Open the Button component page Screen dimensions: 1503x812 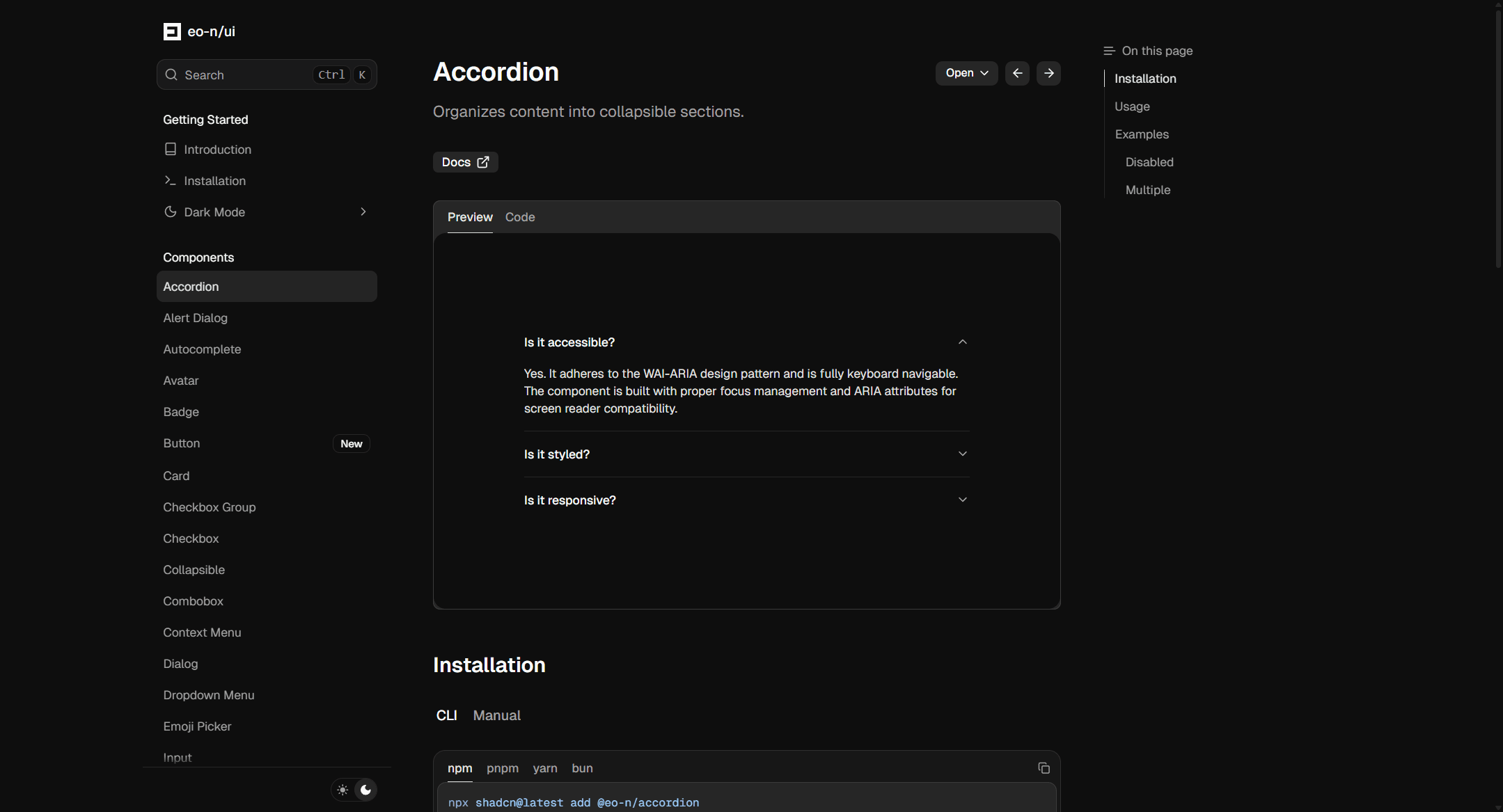coord(267,443)
